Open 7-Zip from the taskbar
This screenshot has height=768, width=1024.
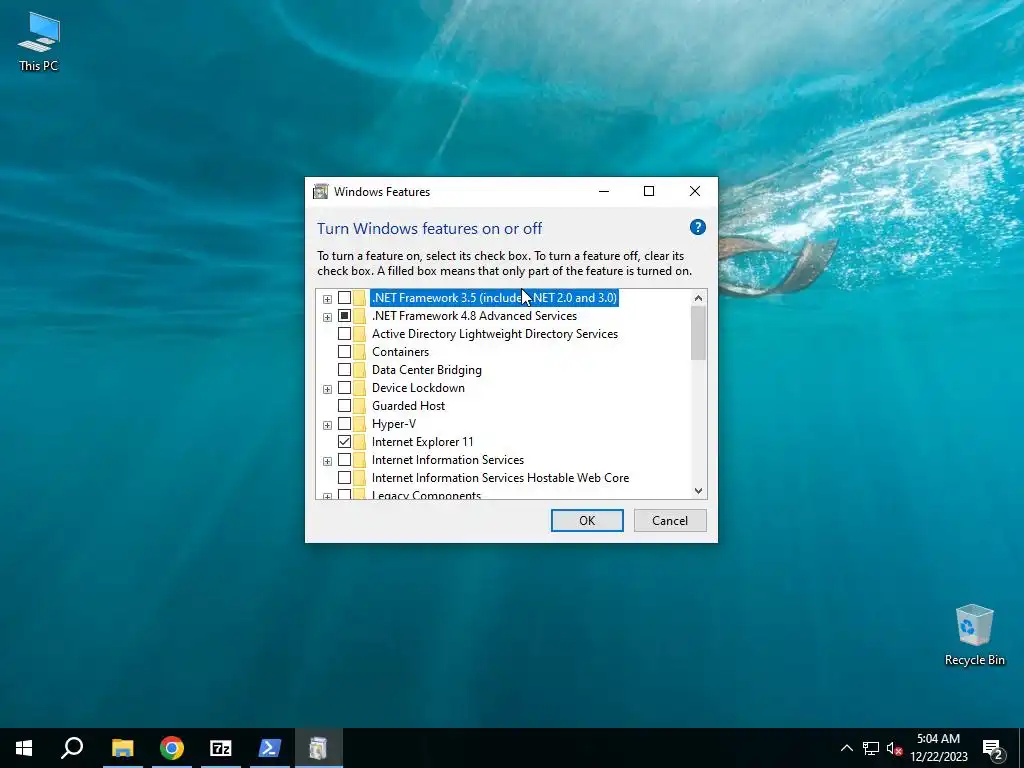tap(221, 748)
